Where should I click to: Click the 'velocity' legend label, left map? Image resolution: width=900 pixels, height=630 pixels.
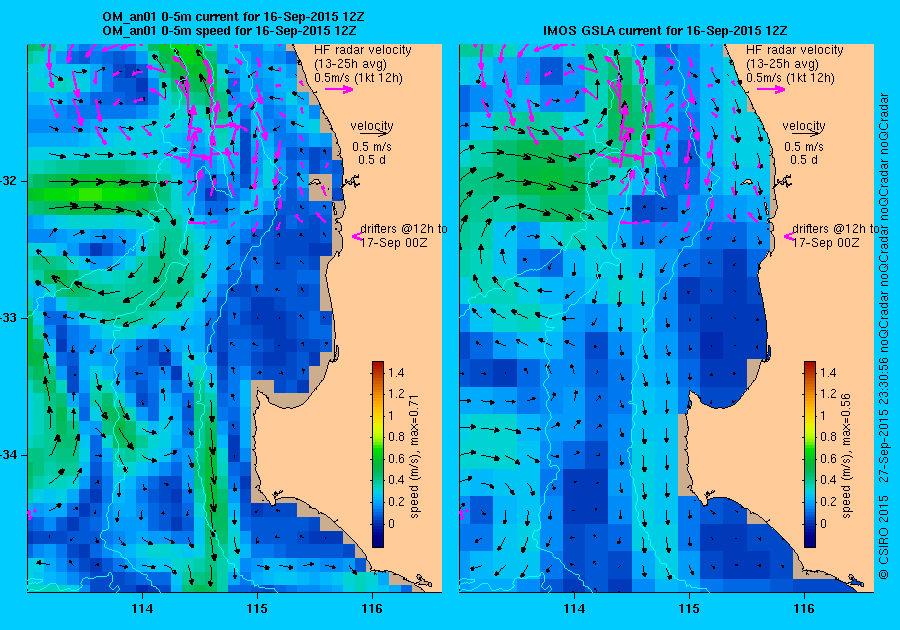point(372,125)
